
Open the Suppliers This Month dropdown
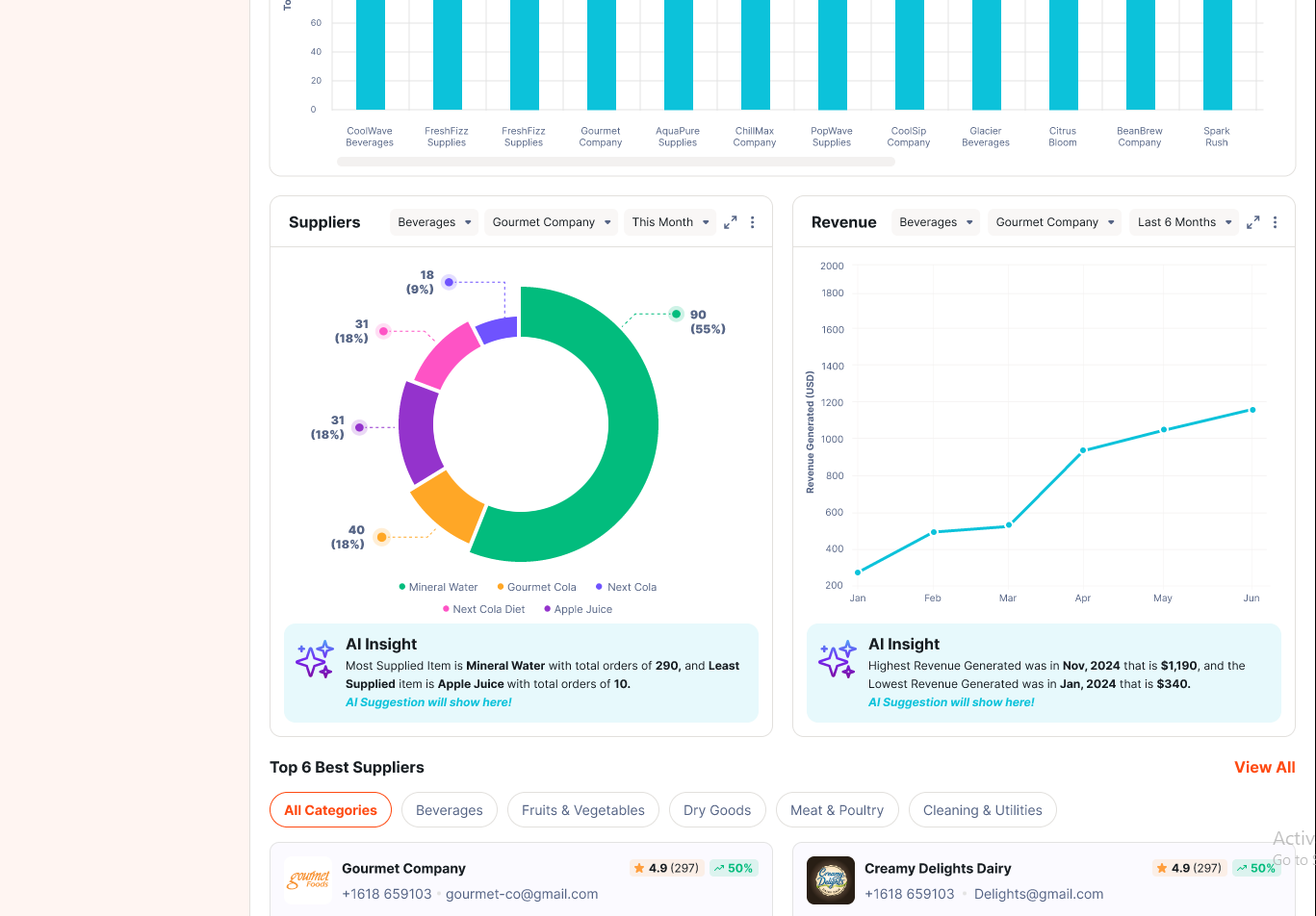click(x=670, y=222)
